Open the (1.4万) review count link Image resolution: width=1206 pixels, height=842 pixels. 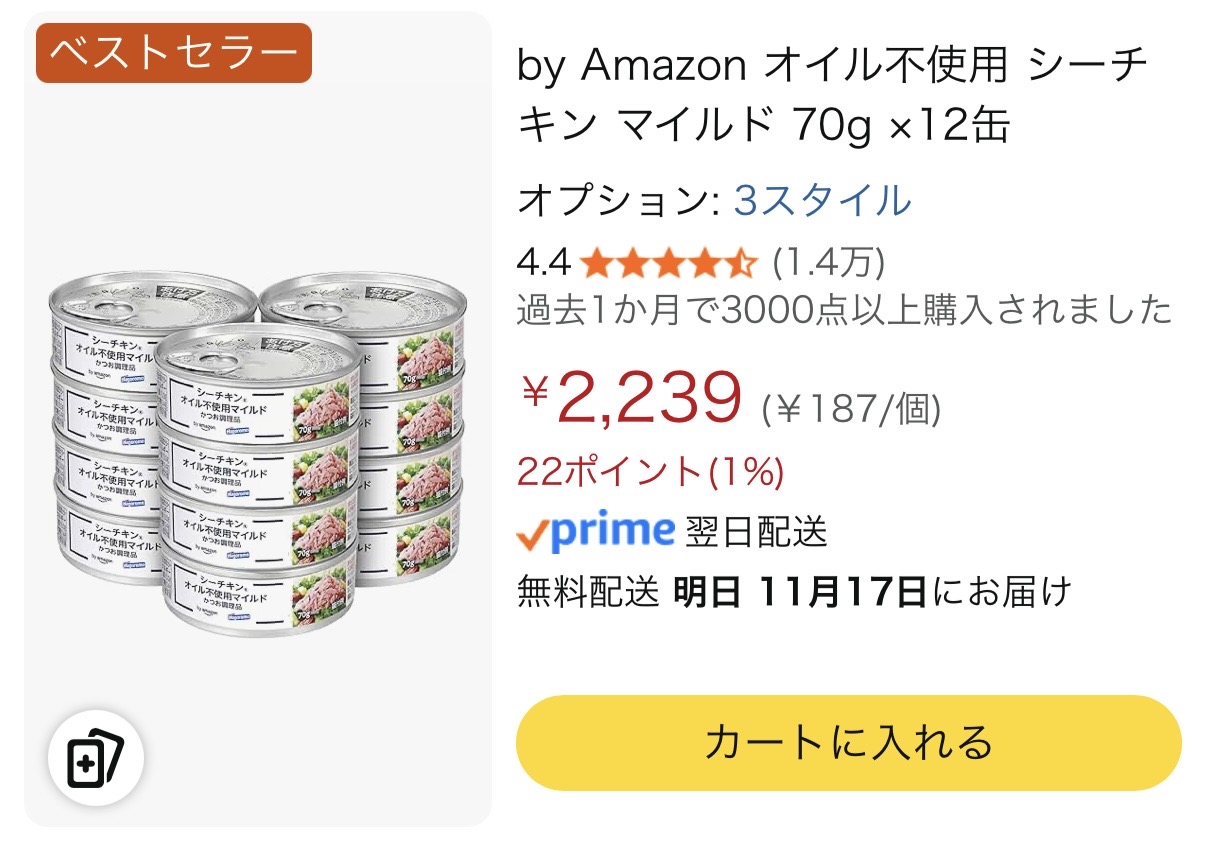point(829,263)
